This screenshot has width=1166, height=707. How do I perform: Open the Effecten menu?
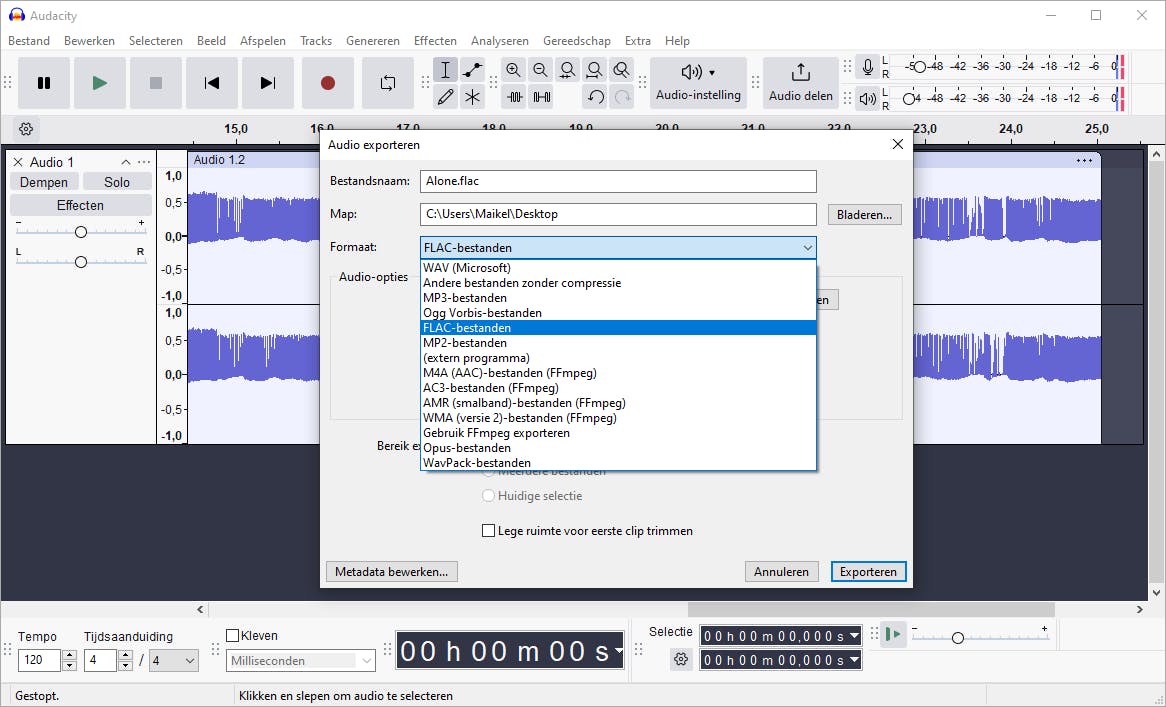coord(435,41)
